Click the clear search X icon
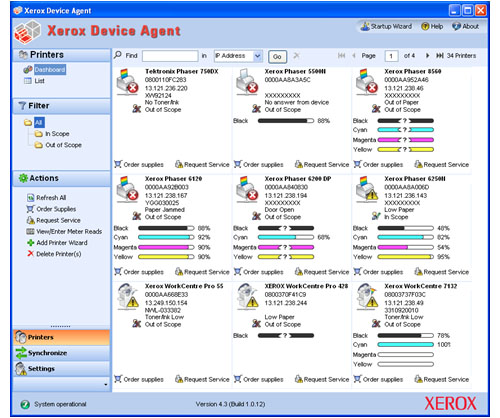This screenshot has height=418, width=500. point(296,56)
